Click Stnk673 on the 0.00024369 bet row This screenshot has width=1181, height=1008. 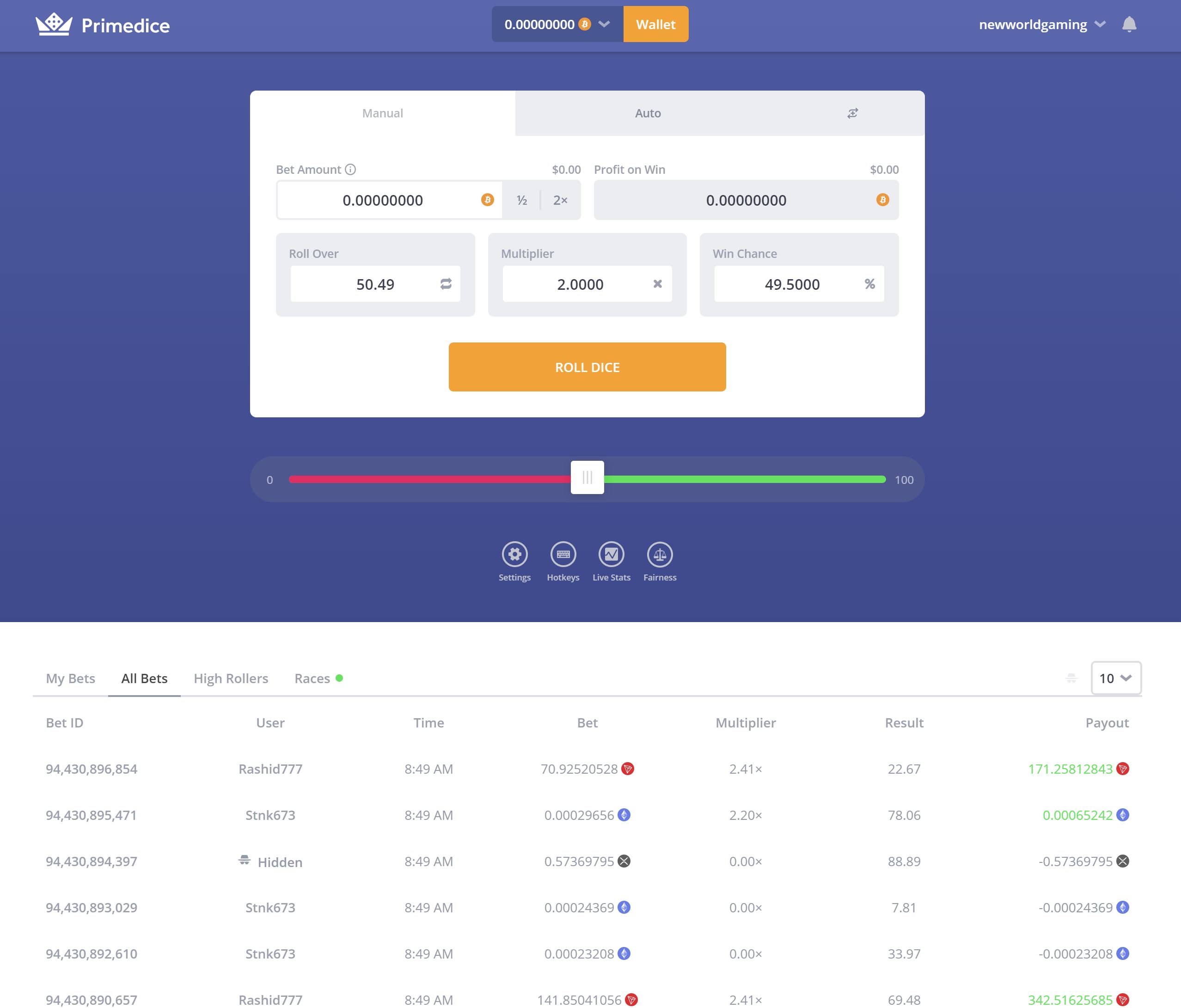(x=270, y=907)
